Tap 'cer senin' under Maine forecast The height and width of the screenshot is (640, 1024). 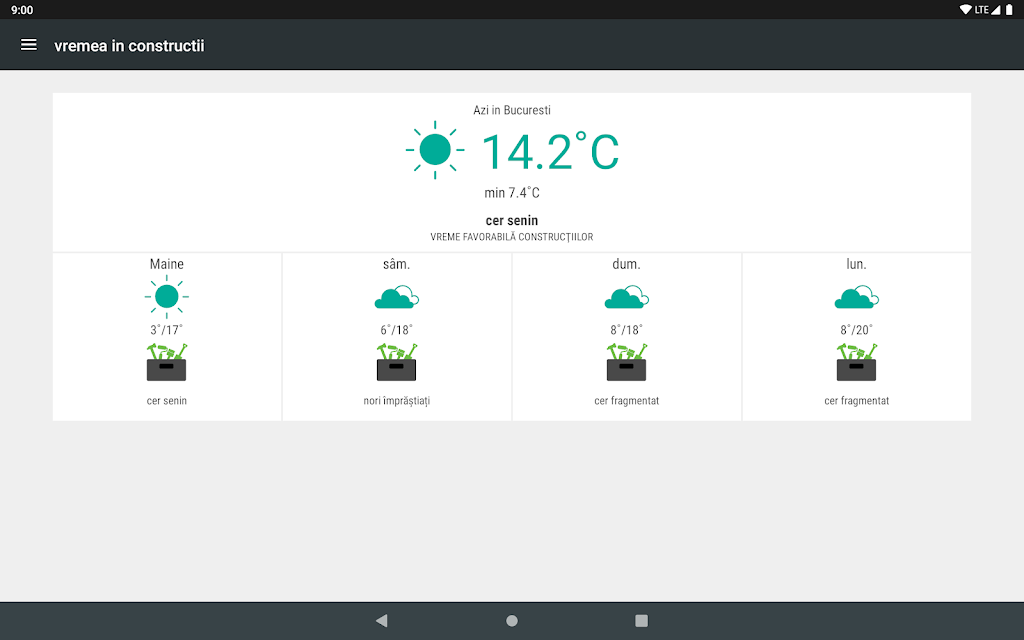(x=167, y=401)
